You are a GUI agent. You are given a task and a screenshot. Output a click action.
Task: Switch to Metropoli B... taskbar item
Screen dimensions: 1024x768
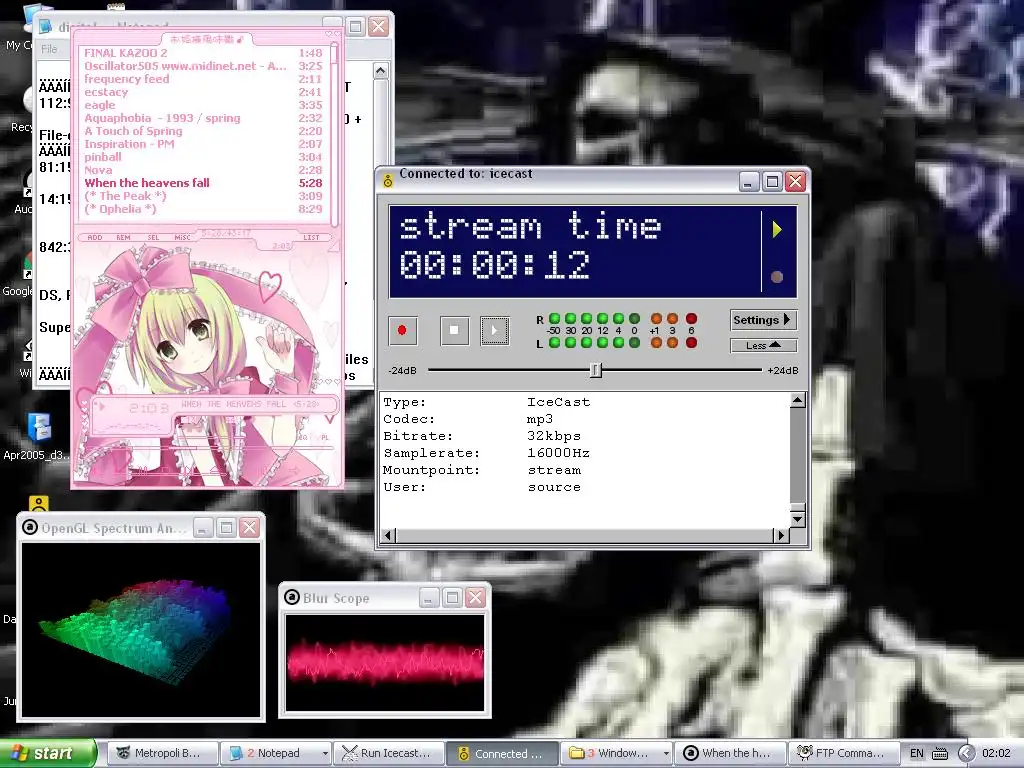click(x=161, y=753)
